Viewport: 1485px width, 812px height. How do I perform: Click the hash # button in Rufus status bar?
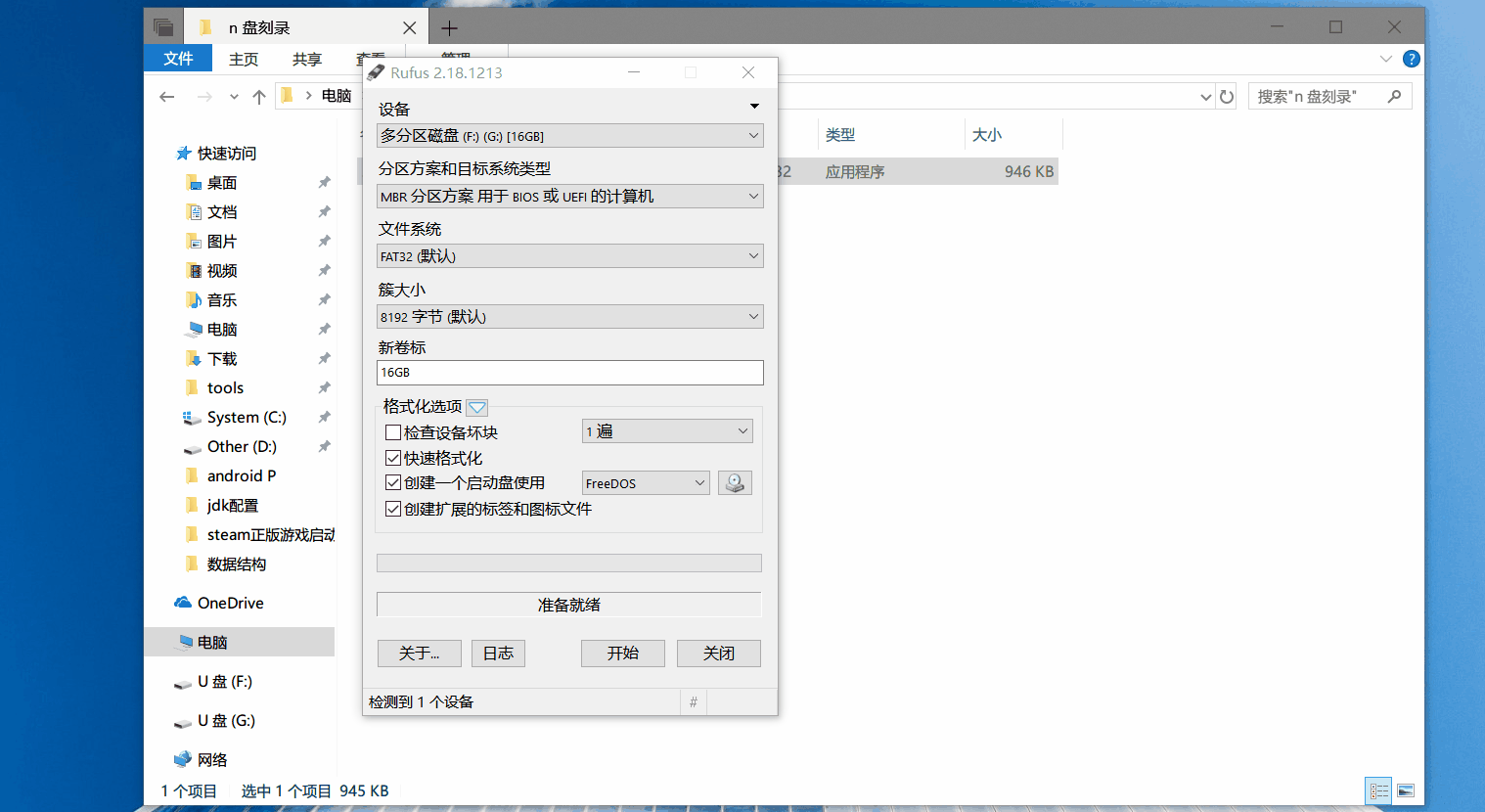coord(694,702)
